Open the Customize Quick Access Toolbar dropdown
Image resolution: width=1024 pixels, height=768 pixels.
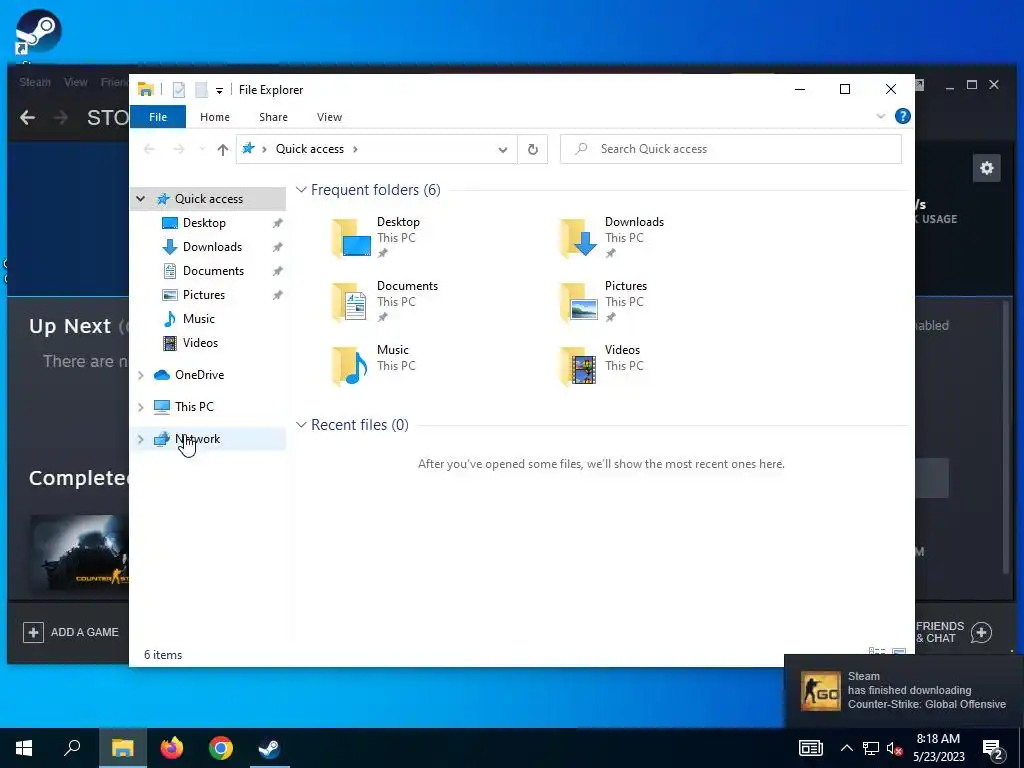pyautogui.click(x=219, y=91)
